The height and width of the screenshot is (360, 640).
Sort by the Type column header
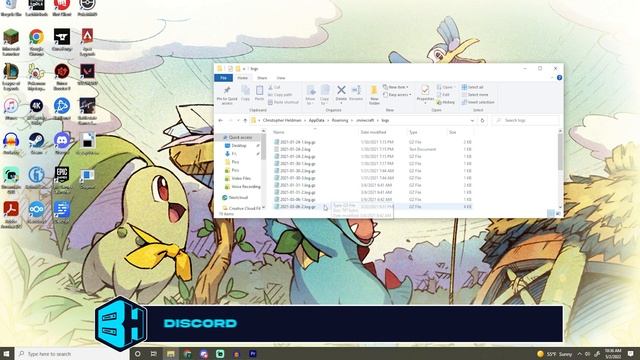(413, 132)
